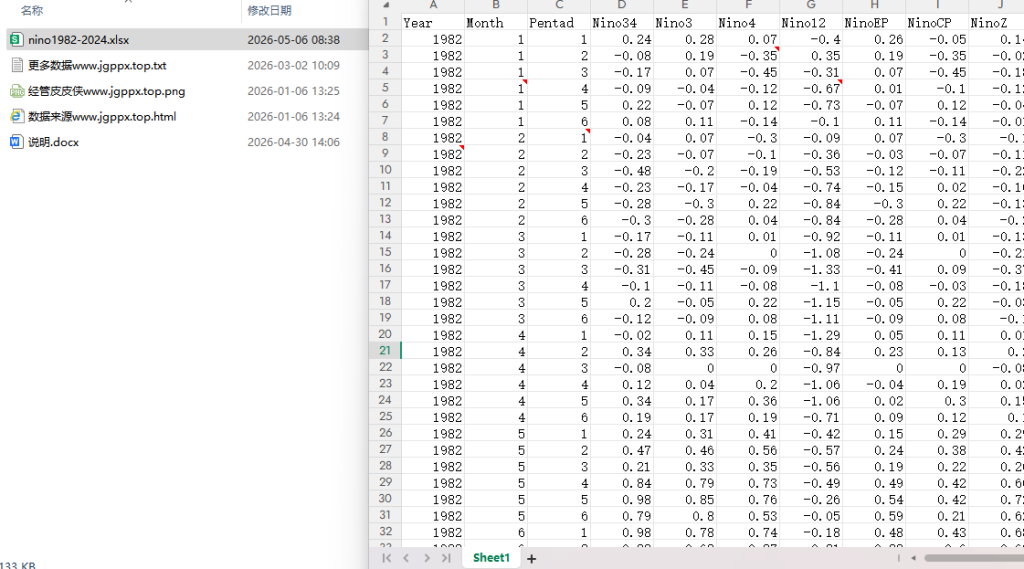Image resolution: width=1024 pixels, height=569 pixels.
Task: Jump to last sheet using navigation arrow
Action: [x=447, y=558]
